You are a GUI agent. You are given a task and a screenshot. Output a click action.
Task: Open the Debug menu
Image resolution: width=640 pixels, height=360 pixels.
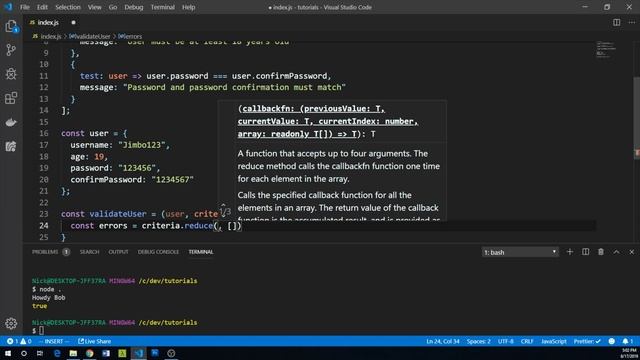133,7
